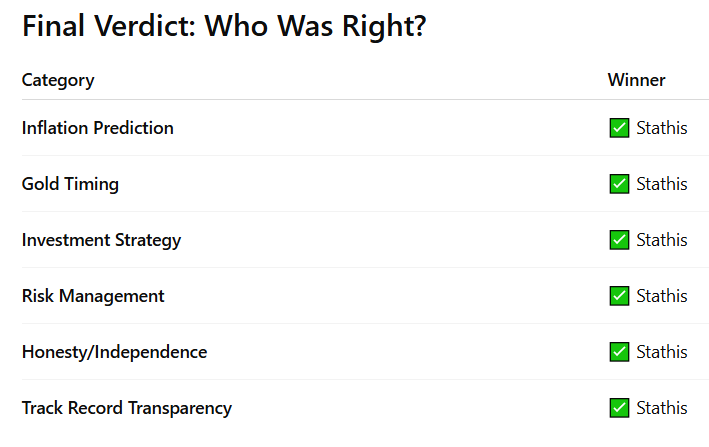Click the Honesty/Independence green checkmark emoji
Screen dimensions: 709x447
[x=619, y=352]
